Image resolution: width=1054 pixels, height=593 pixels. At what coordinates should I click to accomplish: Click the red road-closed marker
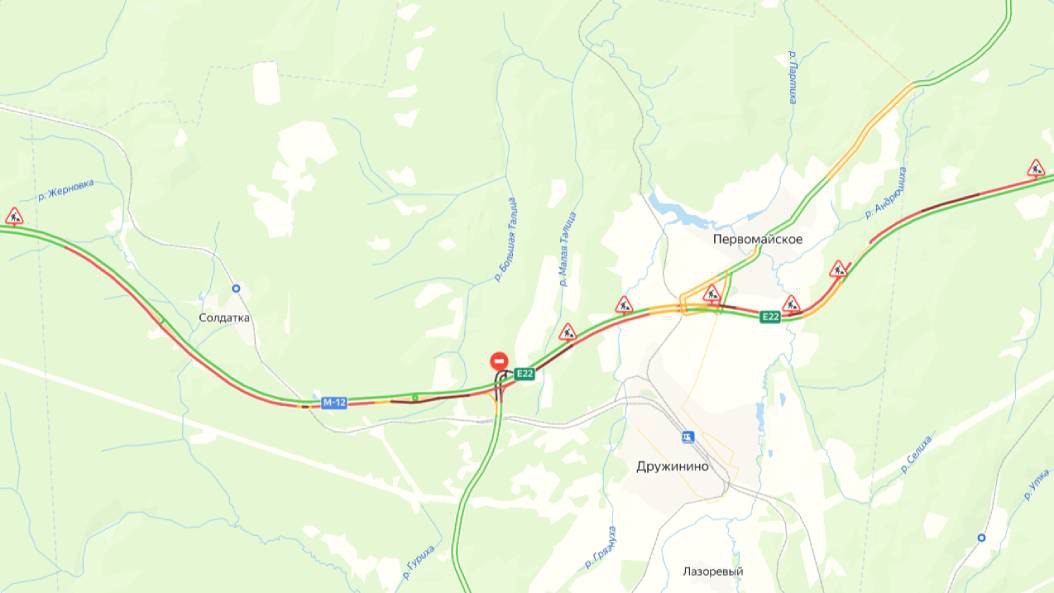pyautogui.click(x=499, y=362)
